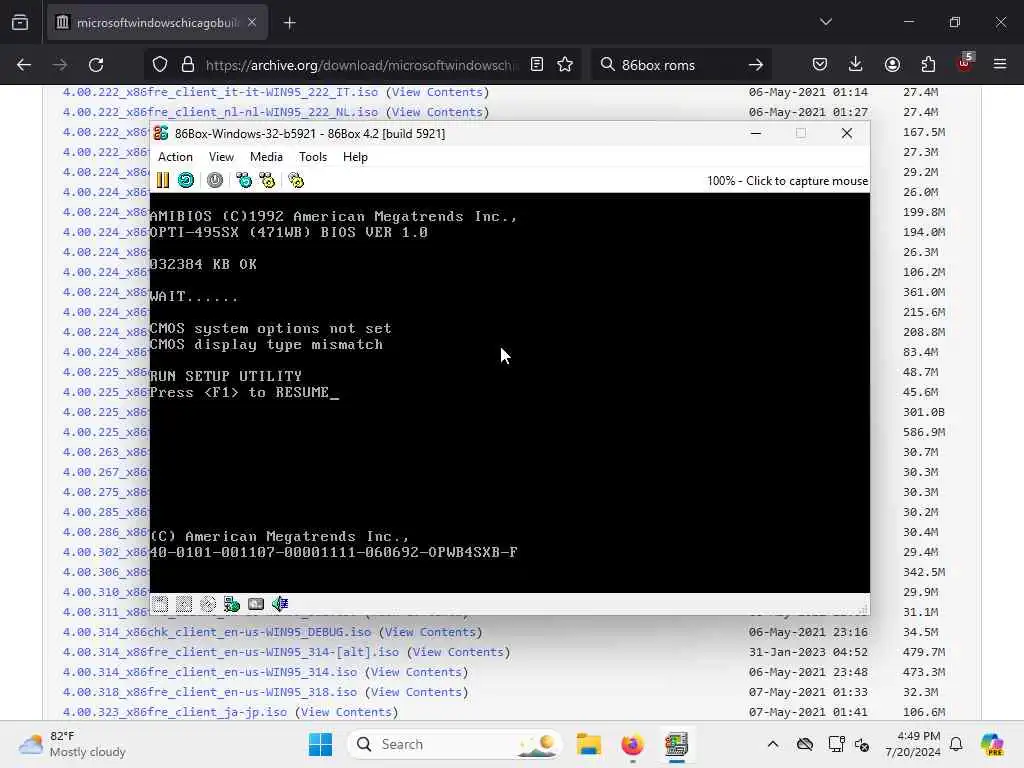The width and height of the screenshot is (1024, 768).
Task: Open 4.00.323 client_ja-jp.iso link
Action: tap(175, 712)
